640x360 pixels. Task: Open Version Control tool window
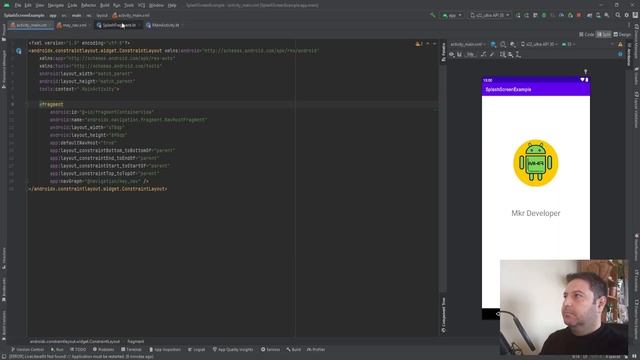click(x=27, y=349)
